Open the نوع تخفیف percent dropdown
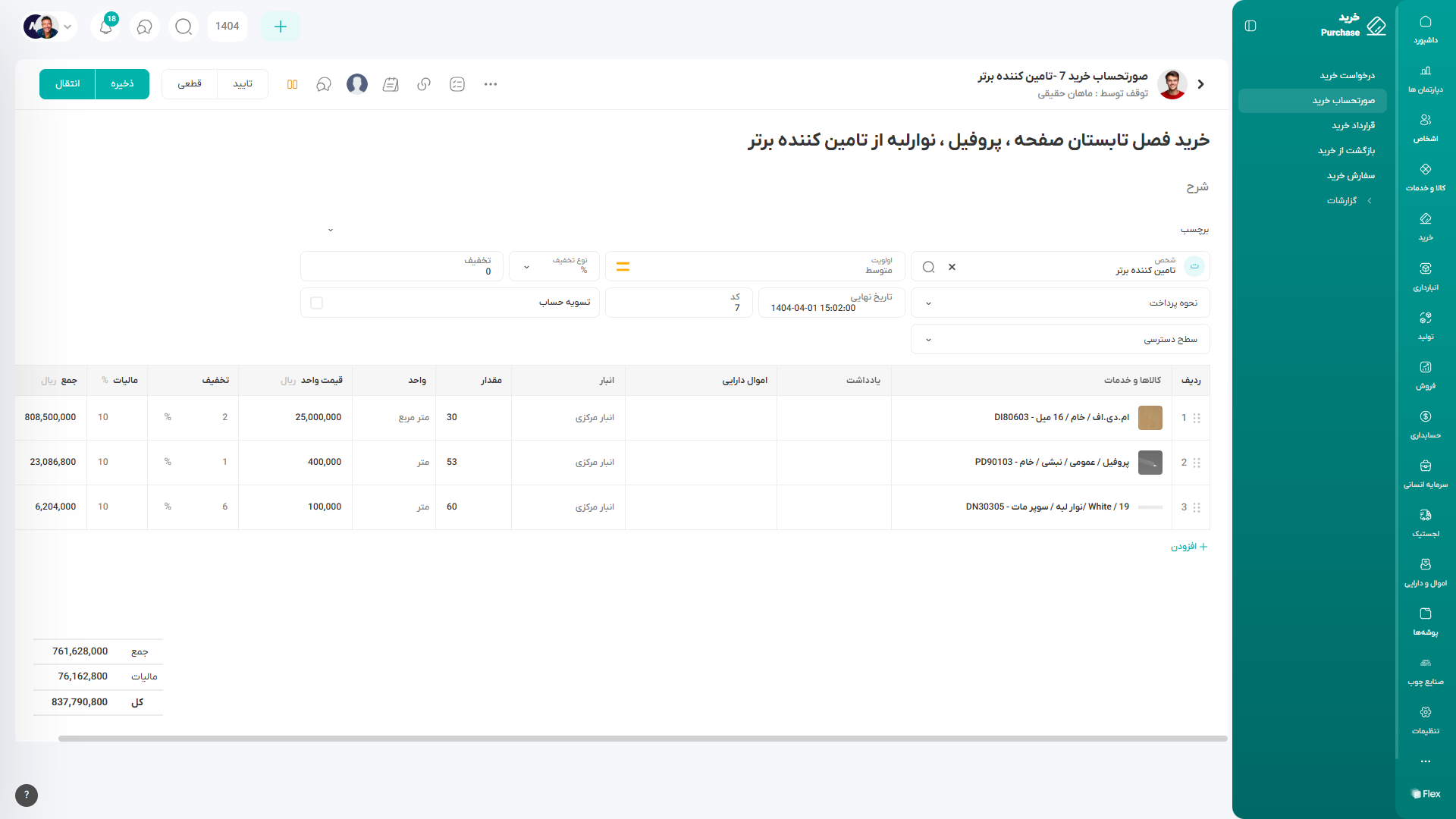 554,266
